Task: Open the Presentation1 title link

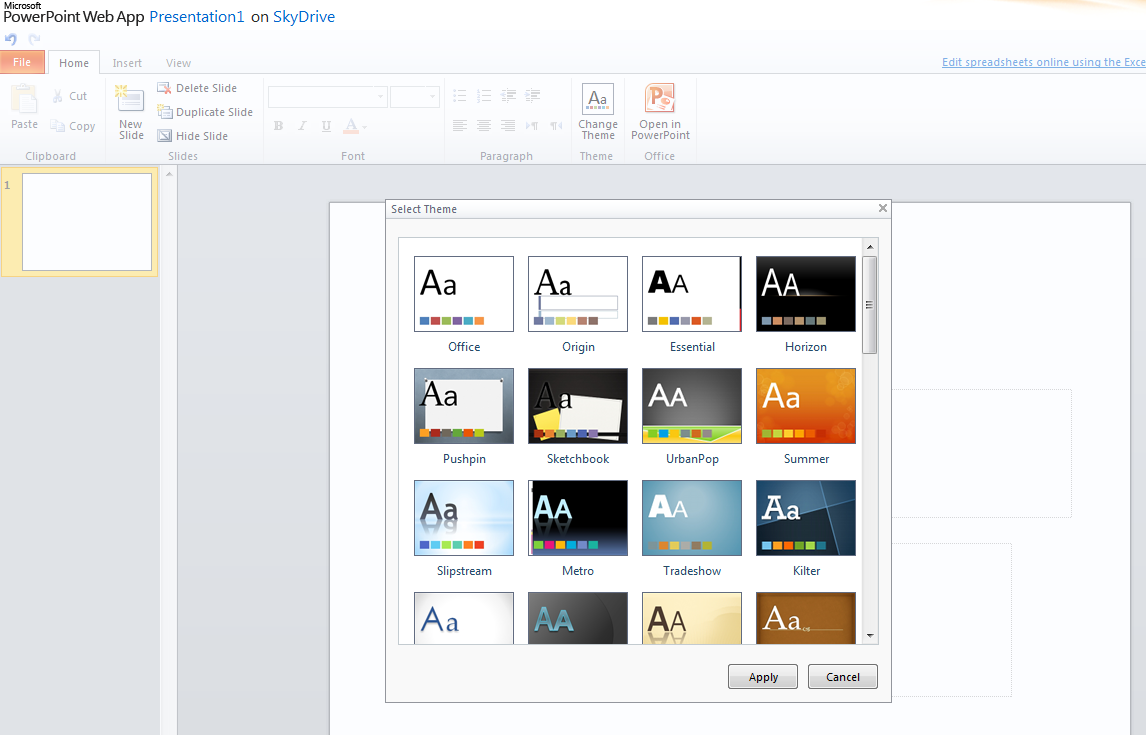Action: tap(197, 16)
